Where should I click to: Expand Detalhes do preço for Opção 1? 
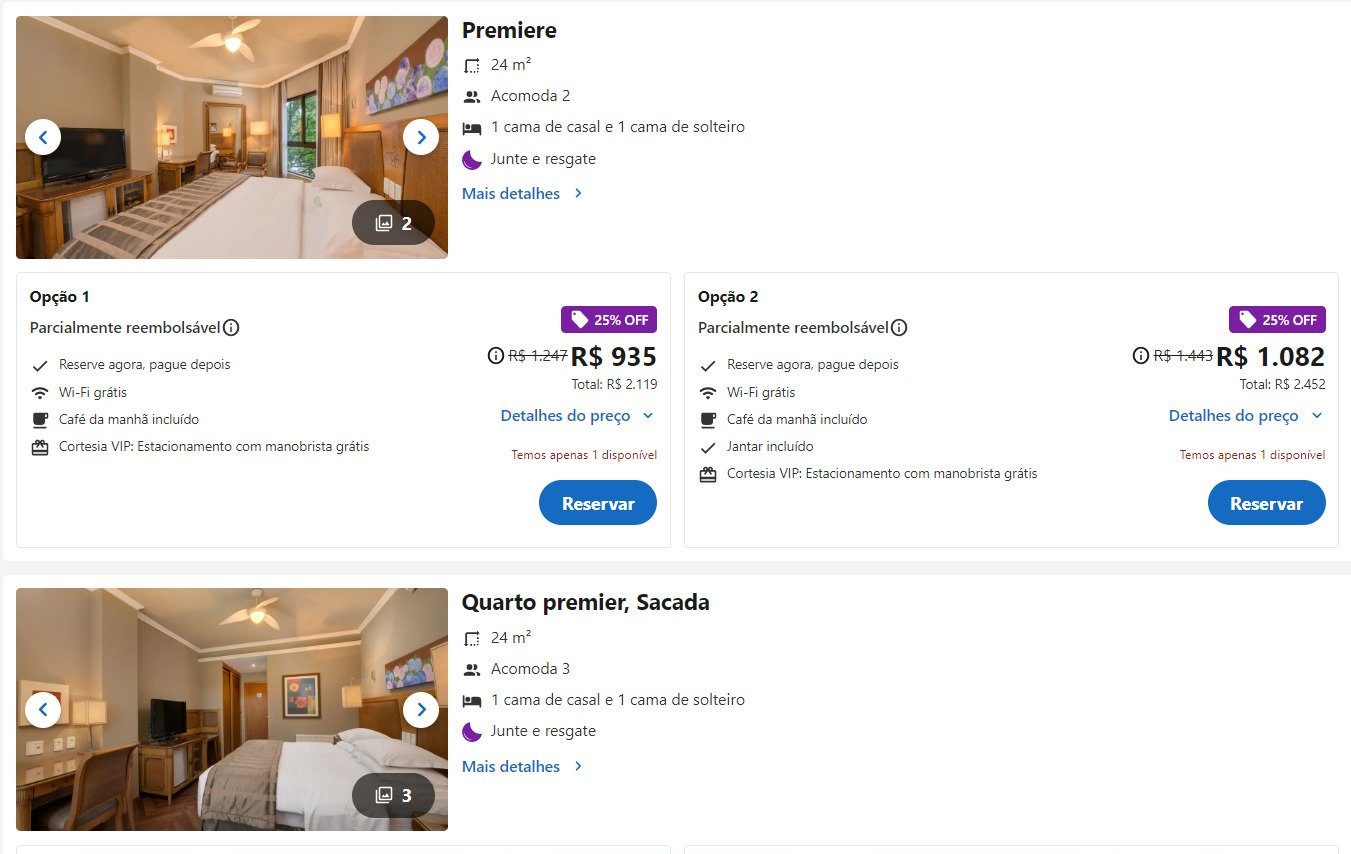pos(578,416)
